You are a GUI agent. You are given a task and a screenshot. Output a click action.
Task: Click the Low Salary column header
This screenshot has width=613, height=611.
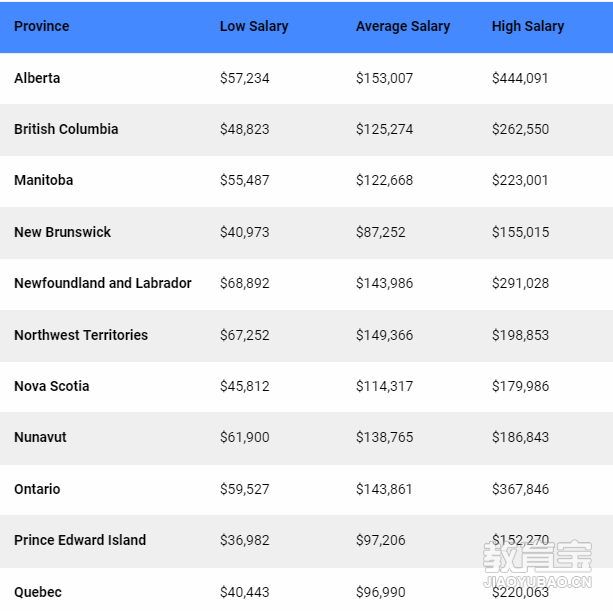(254, 26)
